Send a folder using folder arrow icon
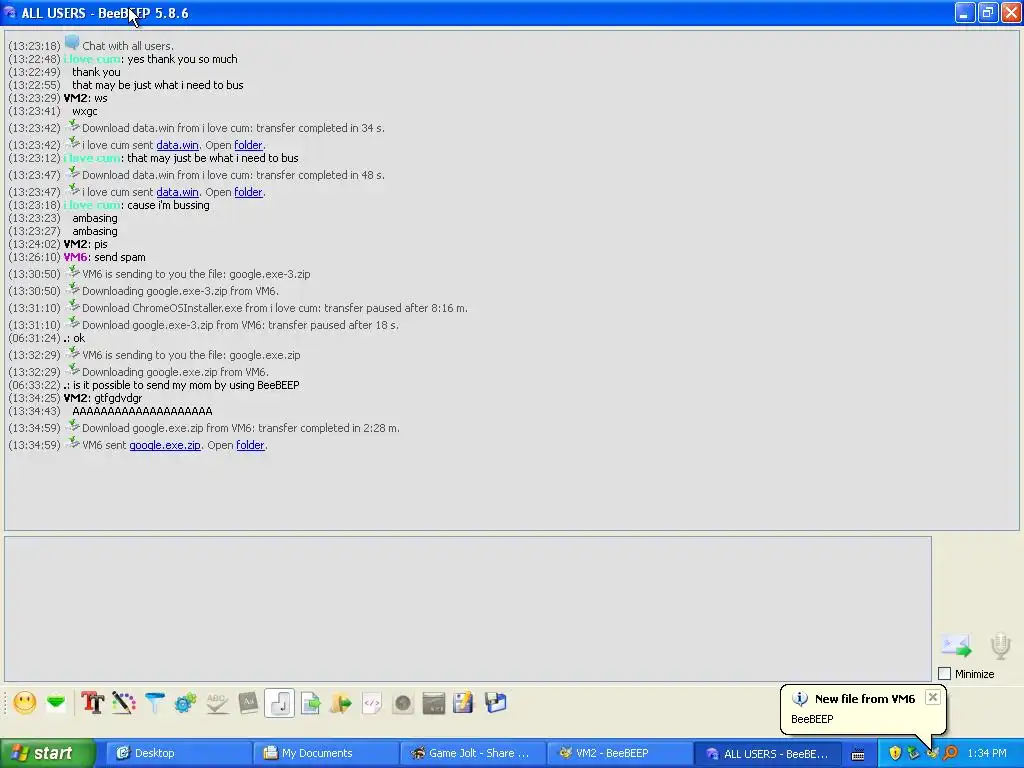1024x768 pixels. tap(341, 703)
